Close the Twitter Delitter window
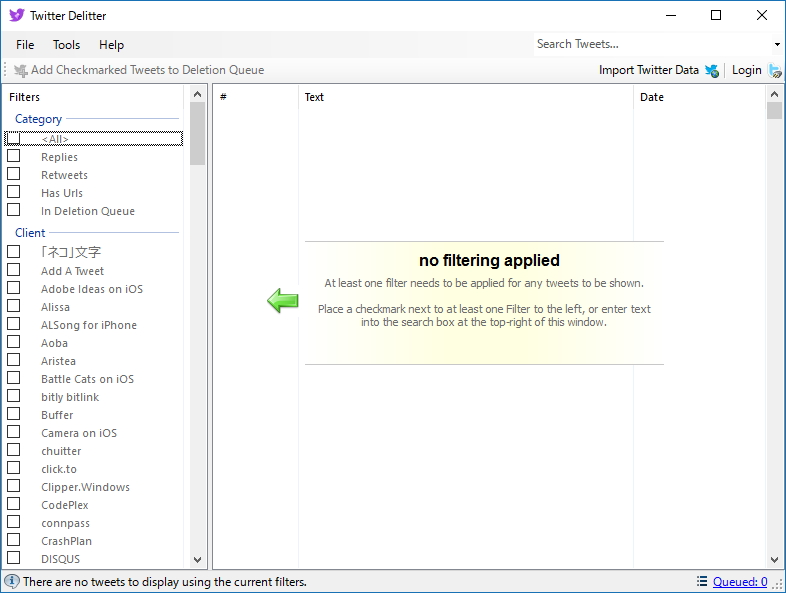This screenshot has height=593, width=786. [x=762, y=15]
